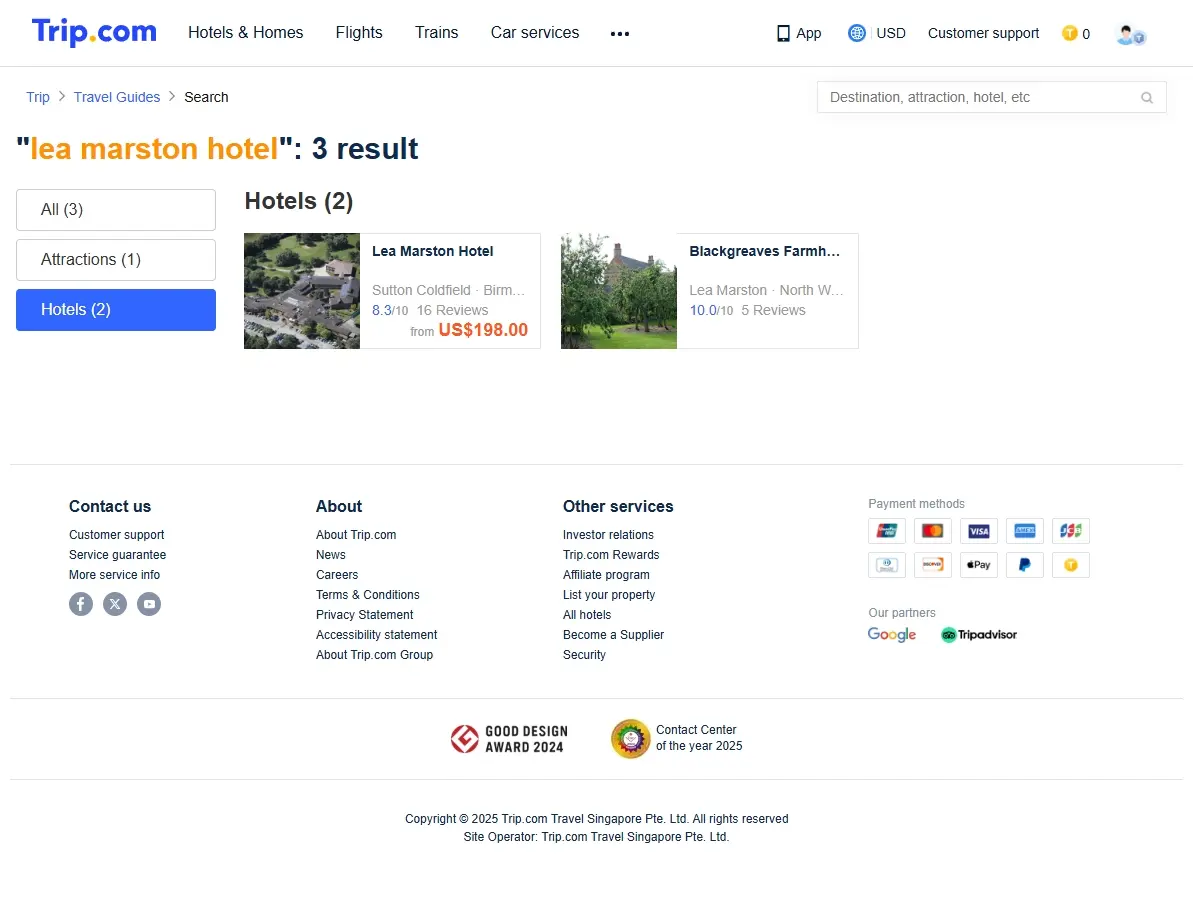Click the Trip breadcrumb link

[x=38, y=97]
